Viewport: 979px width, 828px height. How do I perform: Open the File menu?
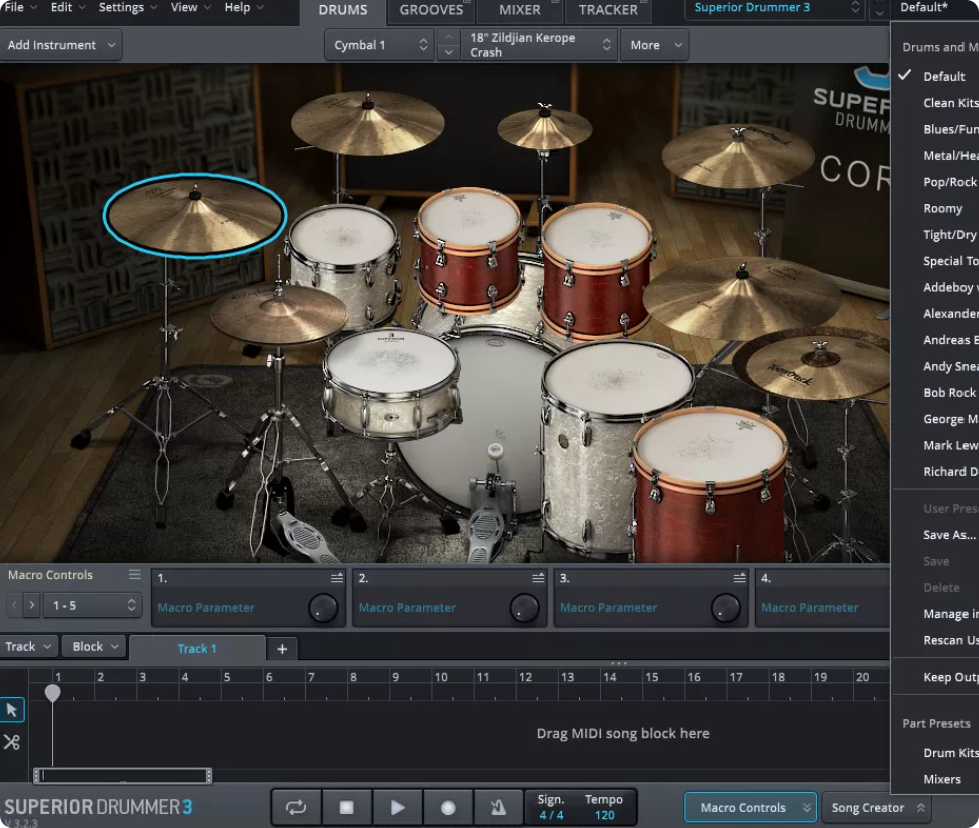pos(21,7)
